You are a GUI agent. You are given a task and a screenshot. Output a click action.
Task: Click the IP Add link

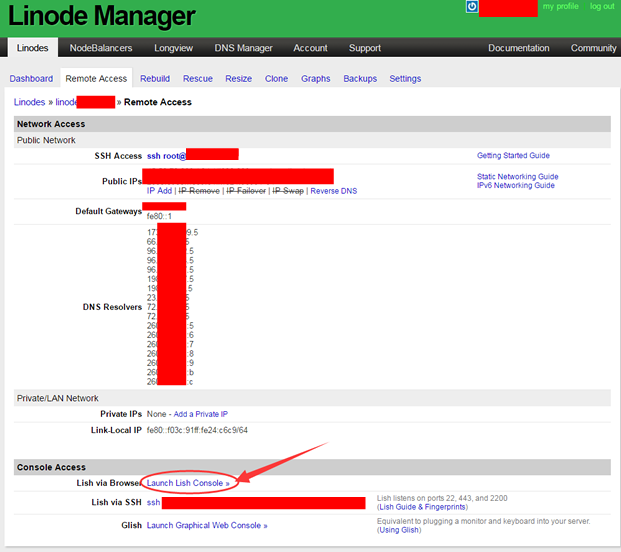159,191
